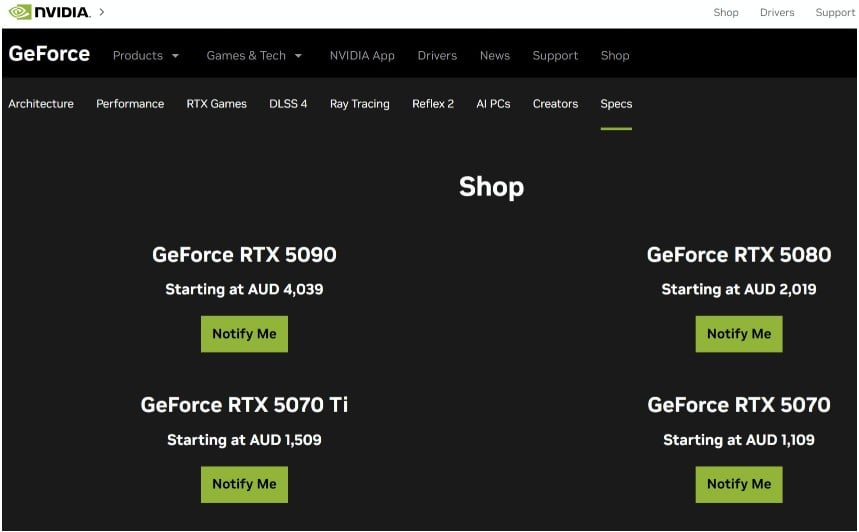This screenshot has width=859, height=532.
Task: Open the top-right Support link
Action: pos(835,13)
